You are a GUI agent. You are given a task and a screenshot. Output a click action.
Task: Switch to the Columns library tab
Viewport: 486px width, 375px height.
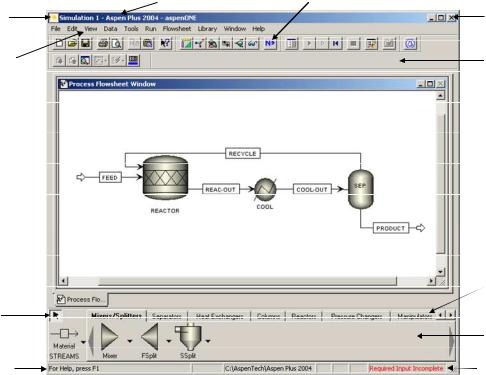coord(268,315)
